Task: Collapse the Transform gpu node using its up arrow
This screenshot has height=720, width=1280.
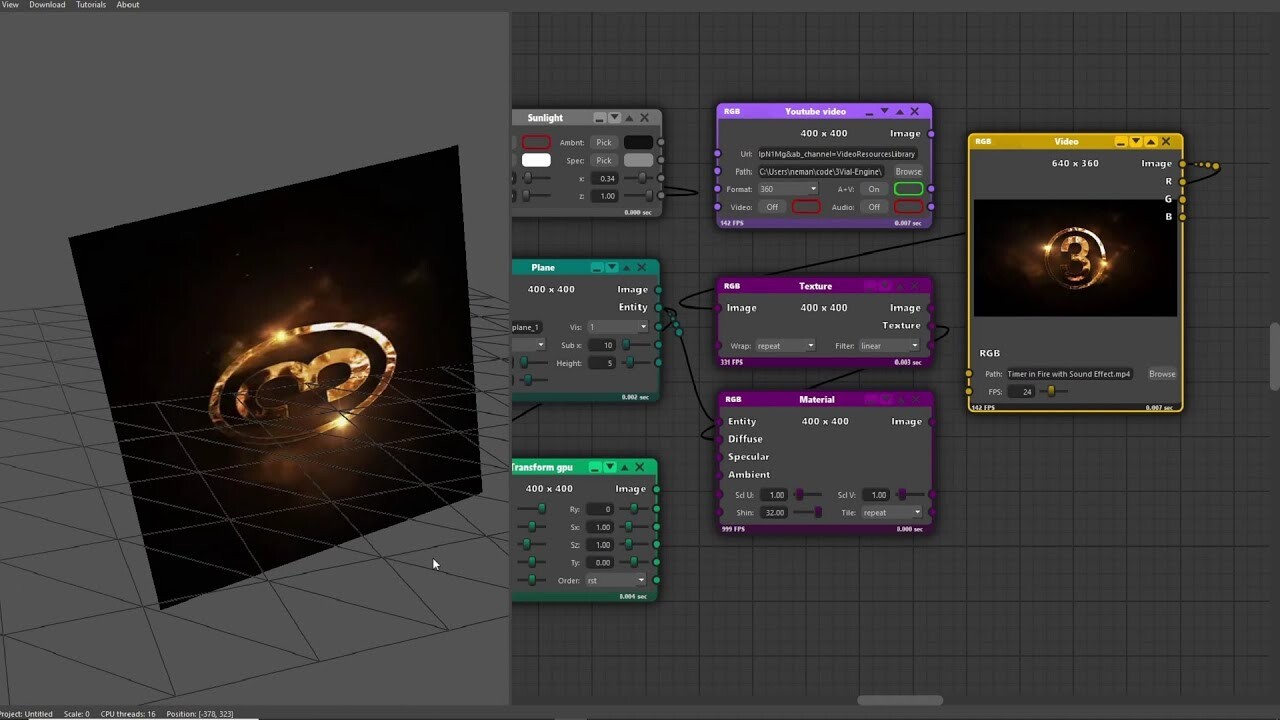Action: [624, 466]
